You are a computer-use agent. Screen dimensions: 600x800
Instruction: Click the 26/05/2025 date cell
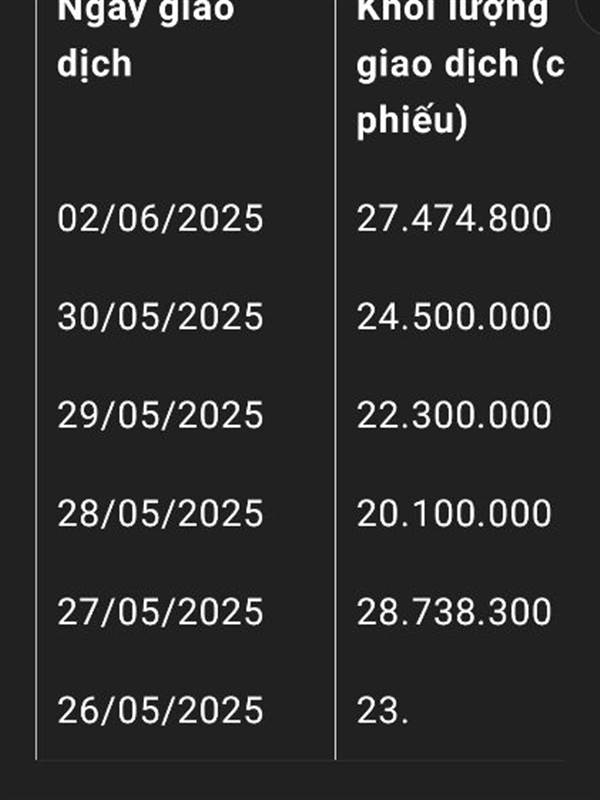click(160, 710)
